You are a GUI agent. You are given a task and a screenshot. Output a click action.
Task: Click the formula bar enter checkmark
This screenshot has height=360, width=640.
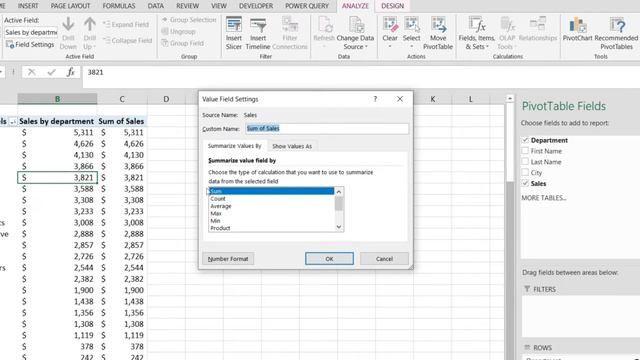[x=51, y=72]
